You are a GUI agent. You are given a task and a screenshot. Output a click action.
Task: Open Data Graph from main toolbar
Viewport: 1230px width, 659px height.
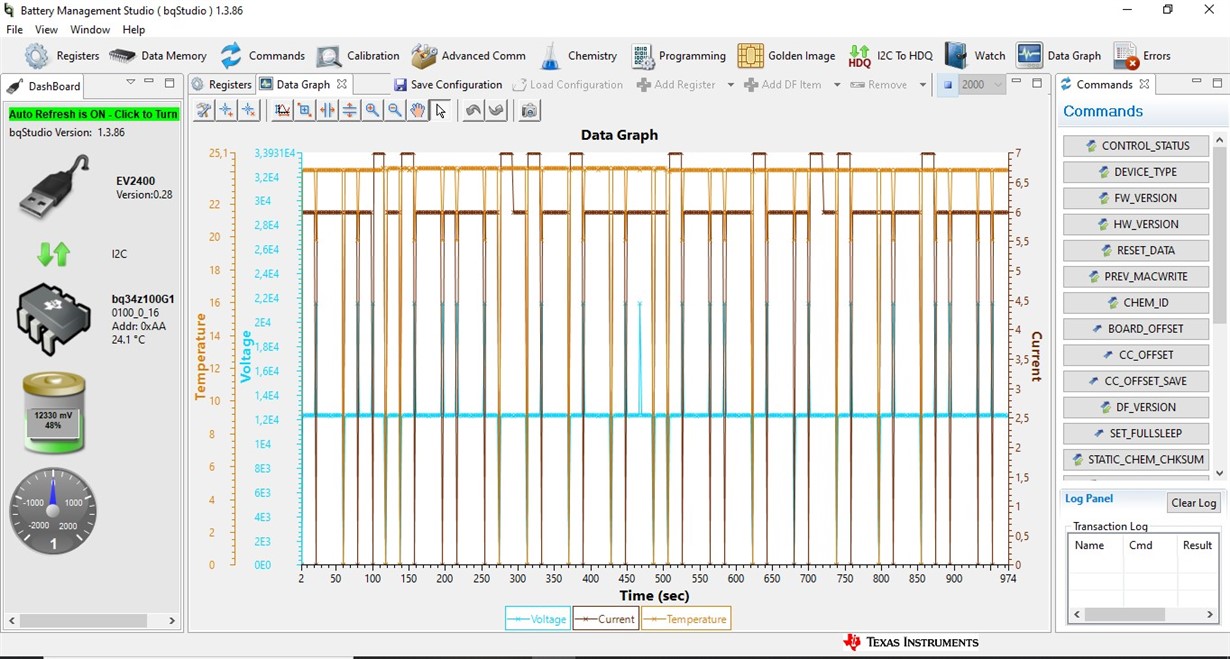1058,56
